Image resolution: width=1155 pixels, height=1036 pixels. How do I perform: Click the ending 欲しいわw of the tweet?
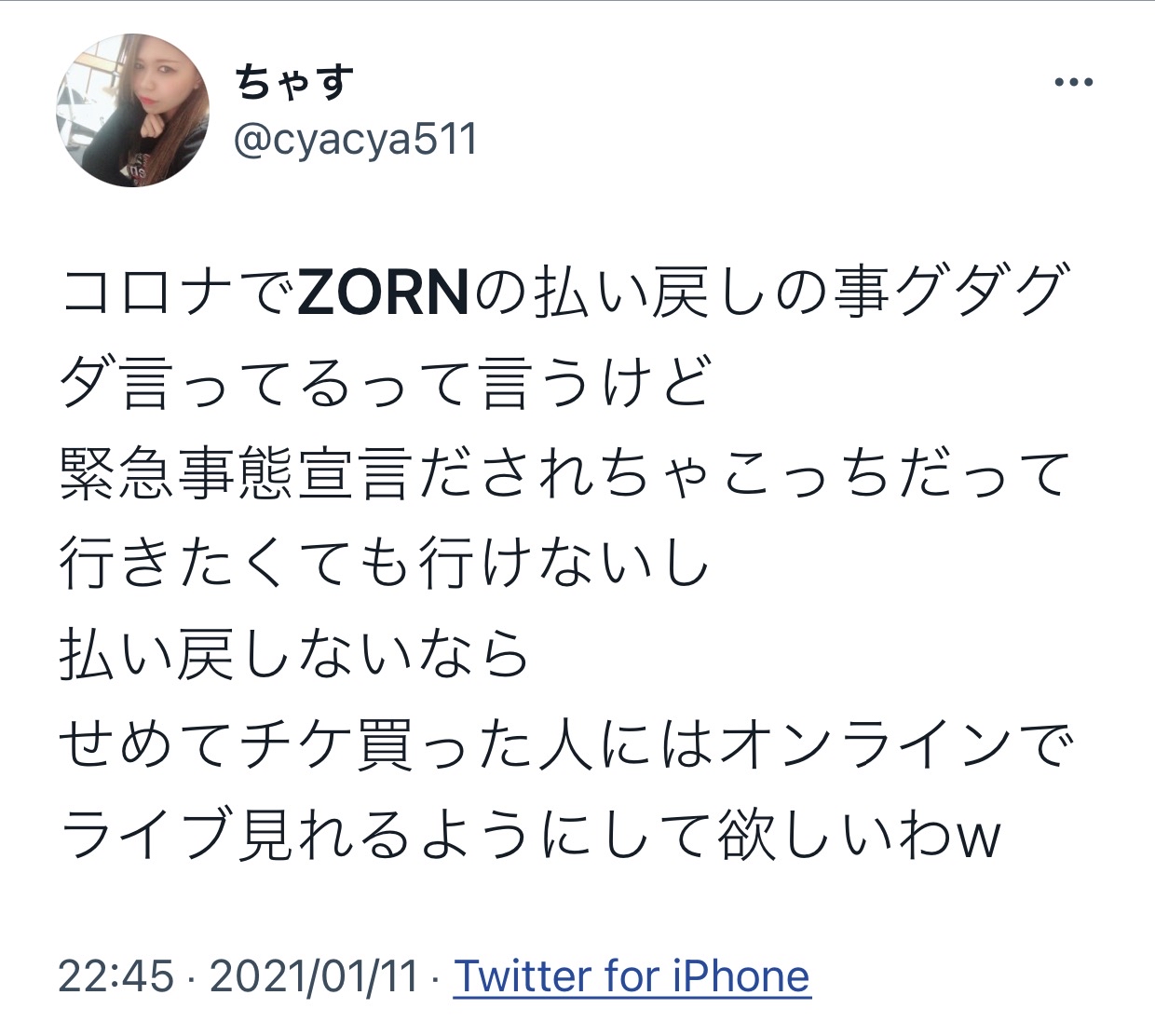point(859,834)
